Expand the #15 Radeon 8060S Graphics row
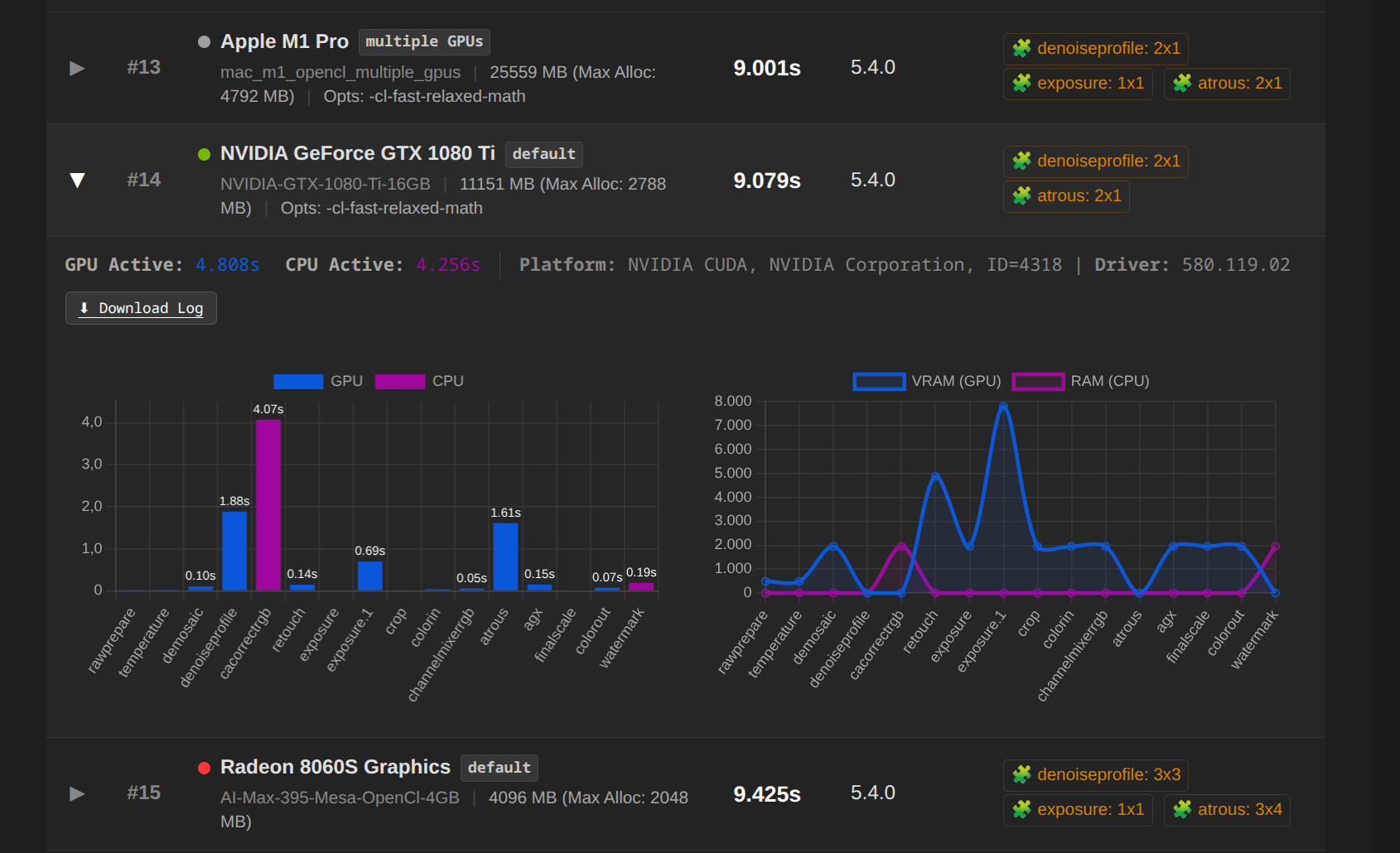The width and height of the screenshot is (1400, 853). click(x=77, y=793)
